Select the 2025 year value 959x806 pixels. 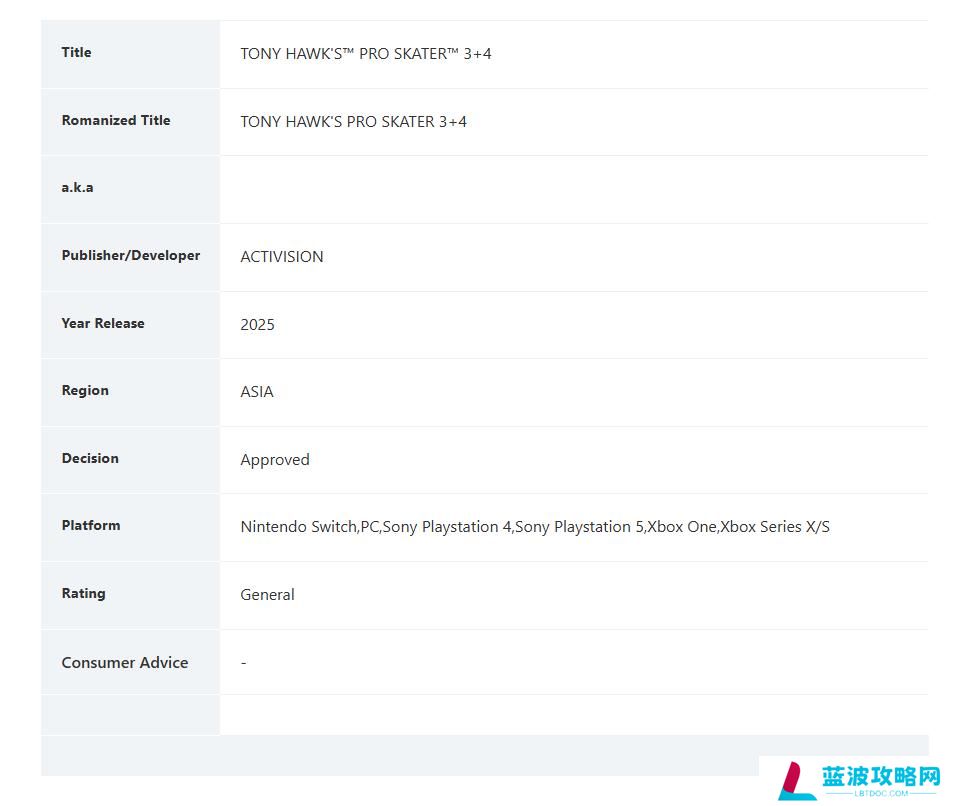257,325
